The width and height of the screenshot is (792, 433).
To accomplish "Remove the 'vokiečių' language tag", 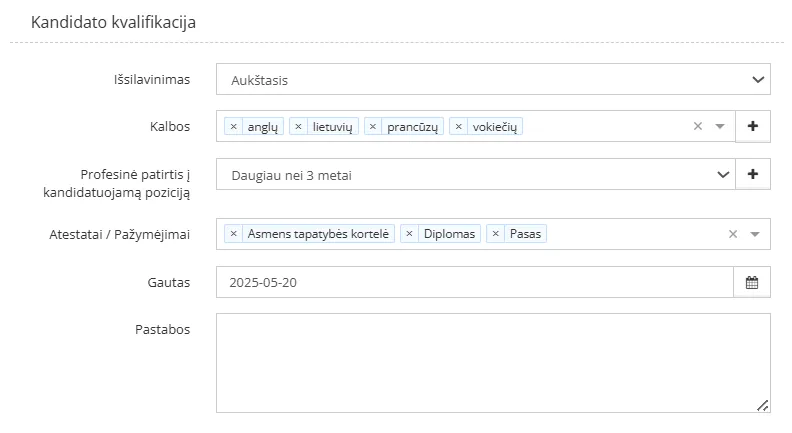I will click(x=459, y=127).
